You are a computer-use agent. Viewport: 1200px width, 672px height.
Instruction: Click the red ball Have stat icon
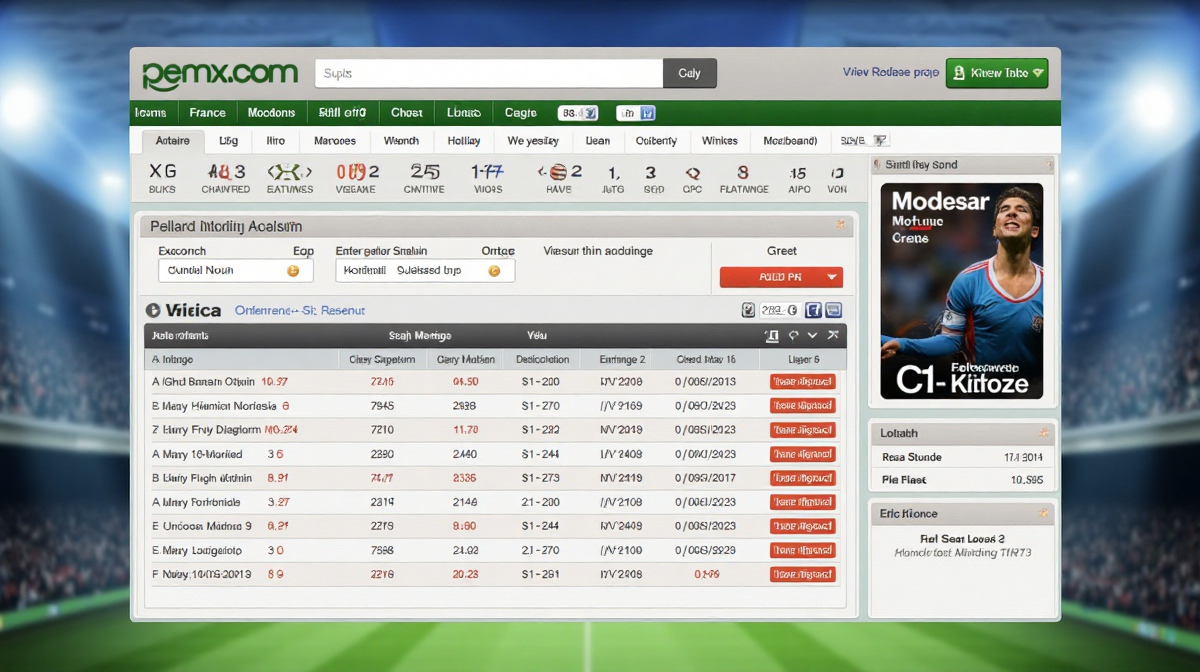pos(558,172)
